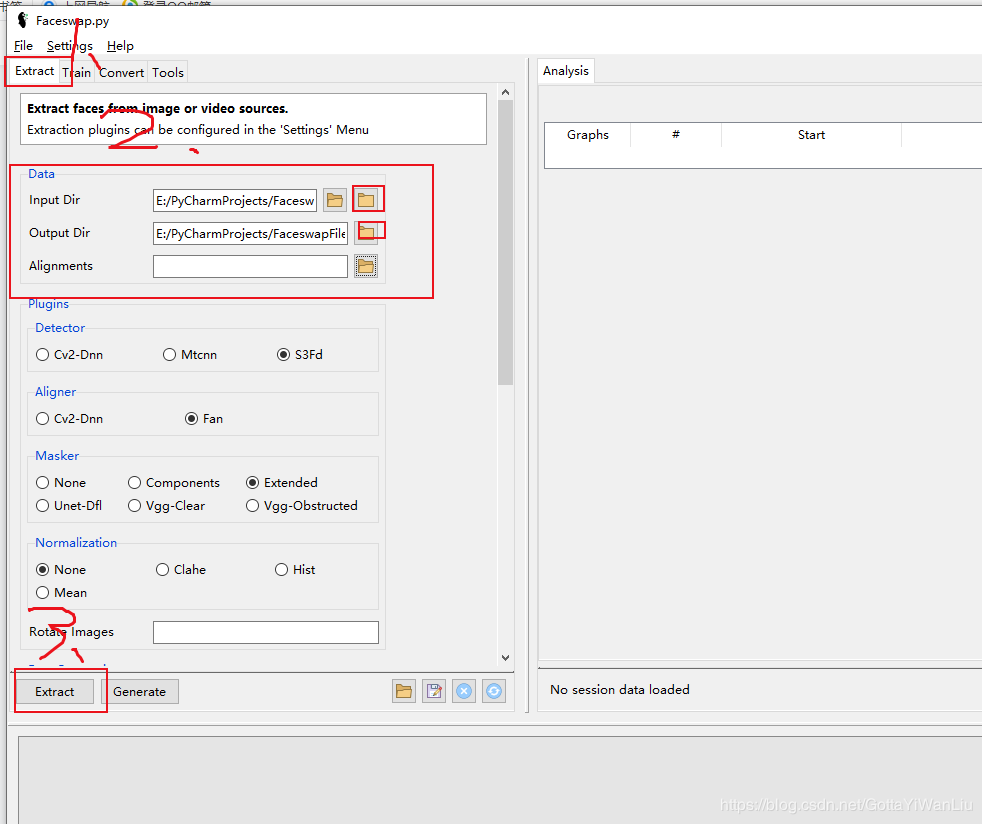The image size is (982, 824).
Task: Switch to the Extract tab
Action: (34, 71)
